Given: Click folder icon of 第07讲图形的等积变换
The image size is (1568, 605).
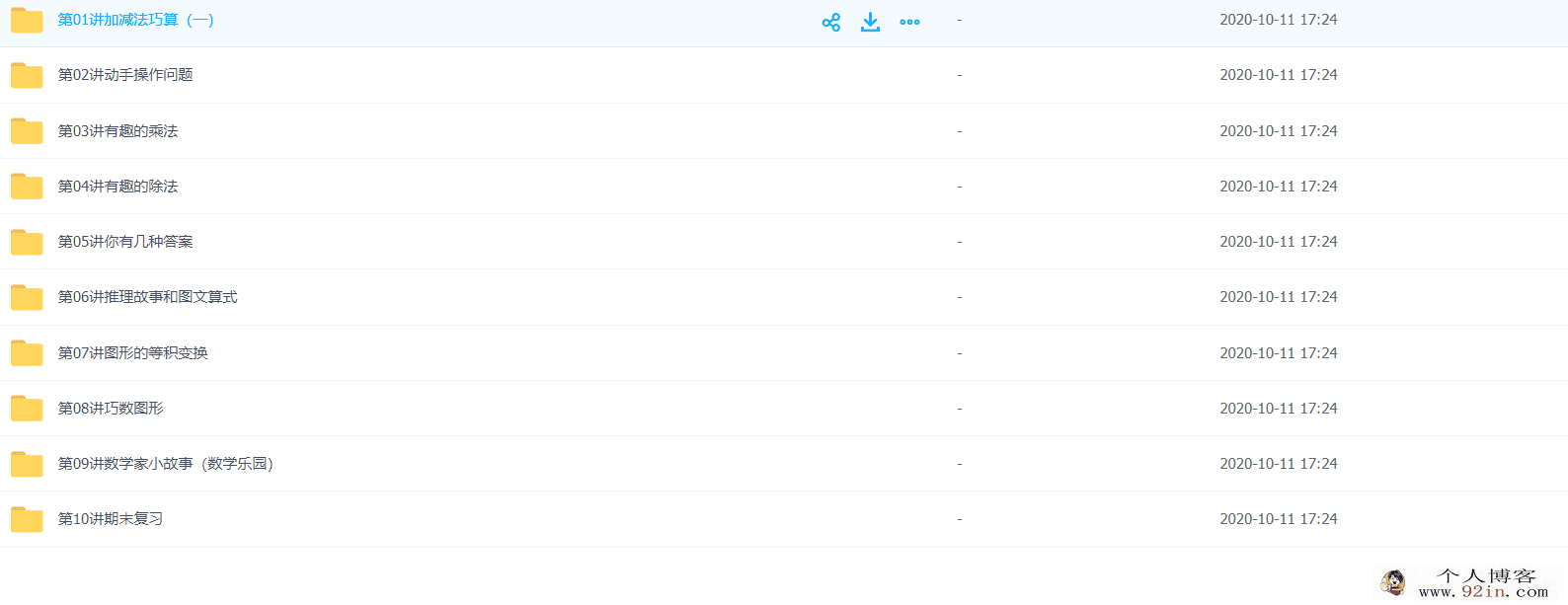Looking at the screenshot, I should pyautogui.click(x=27, y=352).
